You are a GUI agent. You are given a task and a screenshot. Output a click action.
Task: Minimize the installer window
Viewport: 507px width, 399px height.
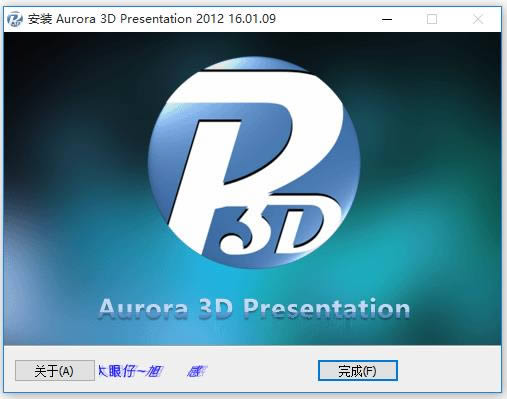point(387,19)
